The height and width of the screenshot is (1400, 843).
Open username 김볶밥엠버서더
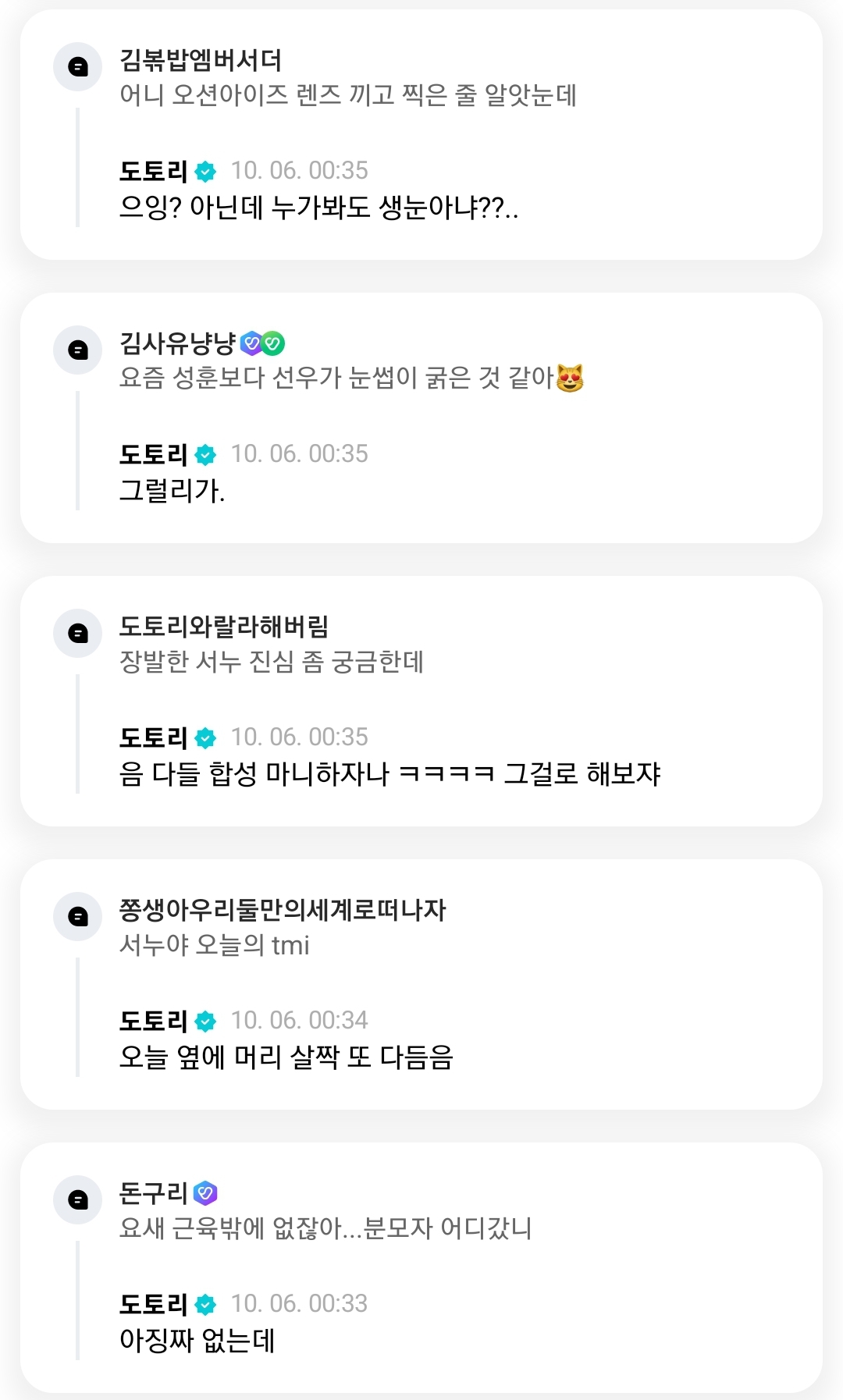tap(201, 60)
